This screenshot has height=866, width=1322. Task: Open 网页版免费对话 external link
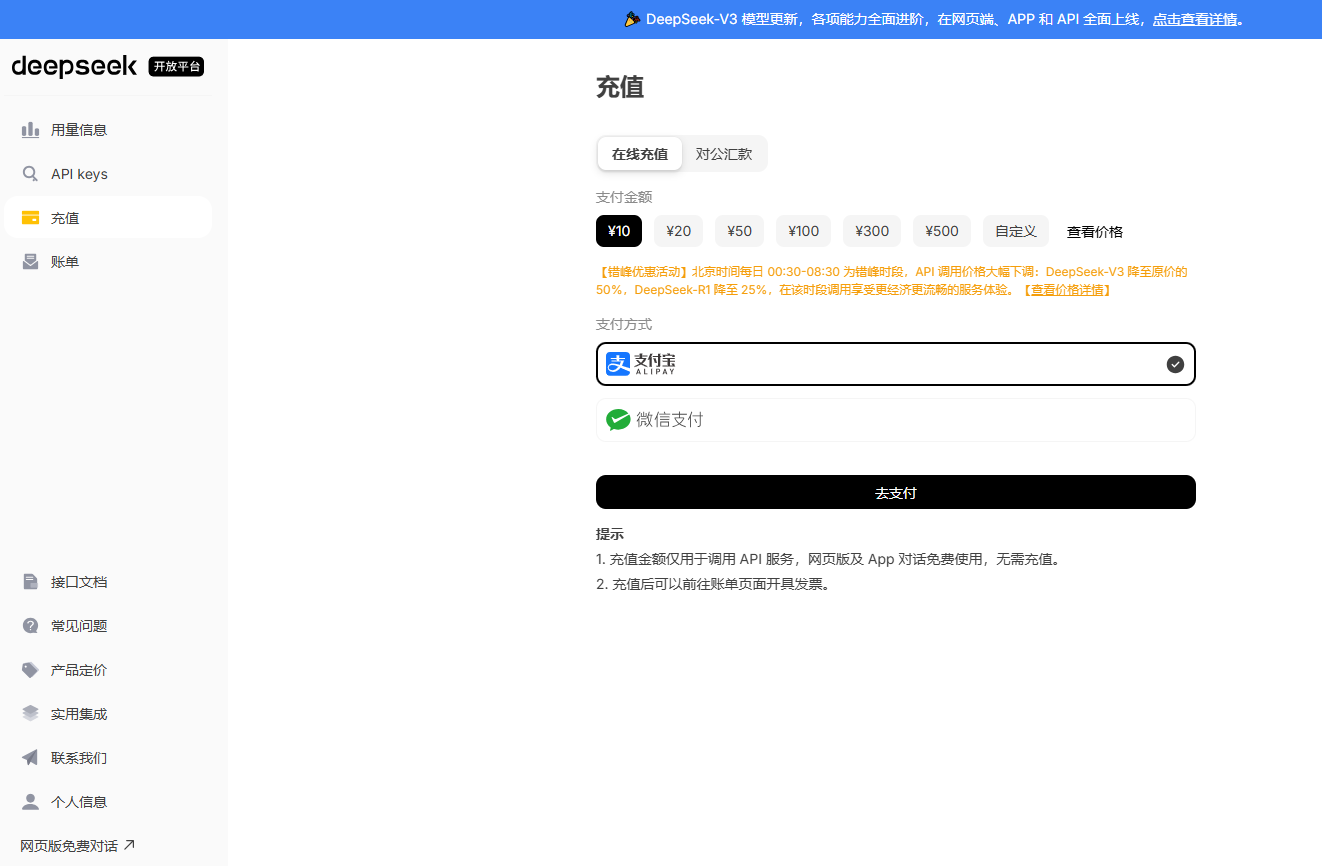pos(77,846)
